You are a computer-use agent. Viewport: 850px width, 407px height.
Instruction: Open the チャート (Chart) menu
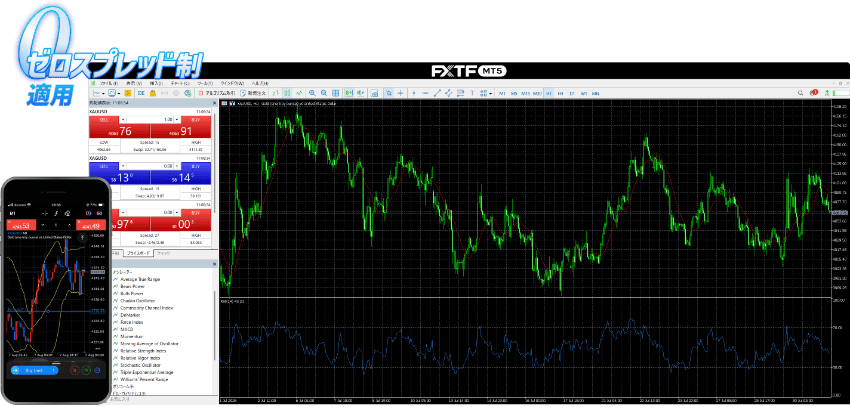[180, 83]
